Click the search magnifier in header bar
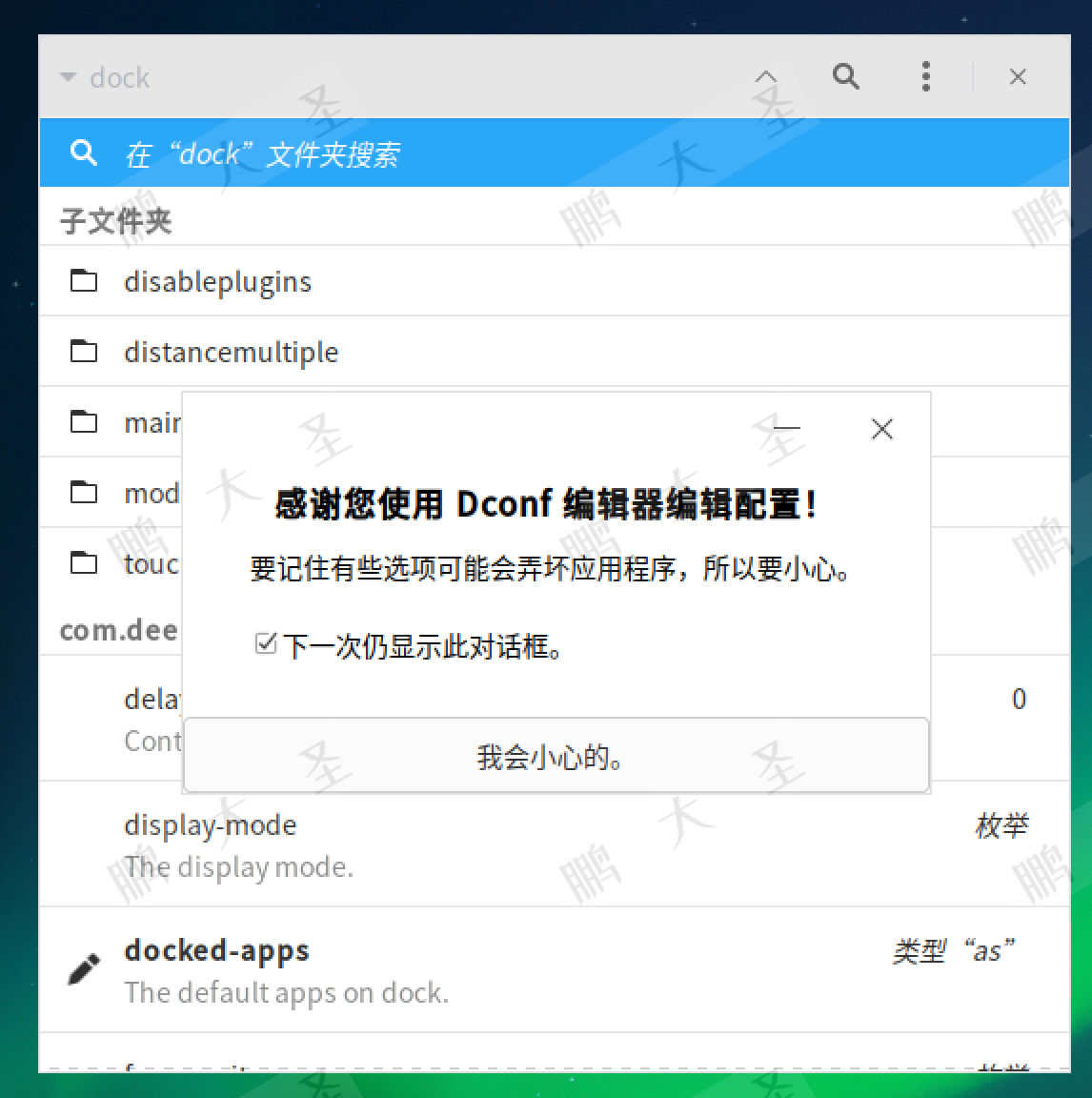The image size is (1092, 1098). coord(845,76)
